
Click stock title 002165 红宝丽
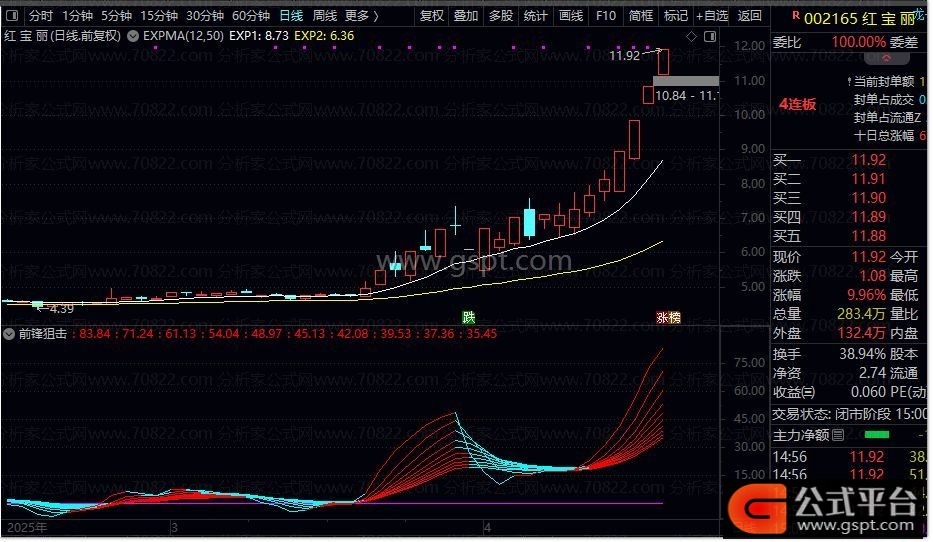tap(859, 18)
